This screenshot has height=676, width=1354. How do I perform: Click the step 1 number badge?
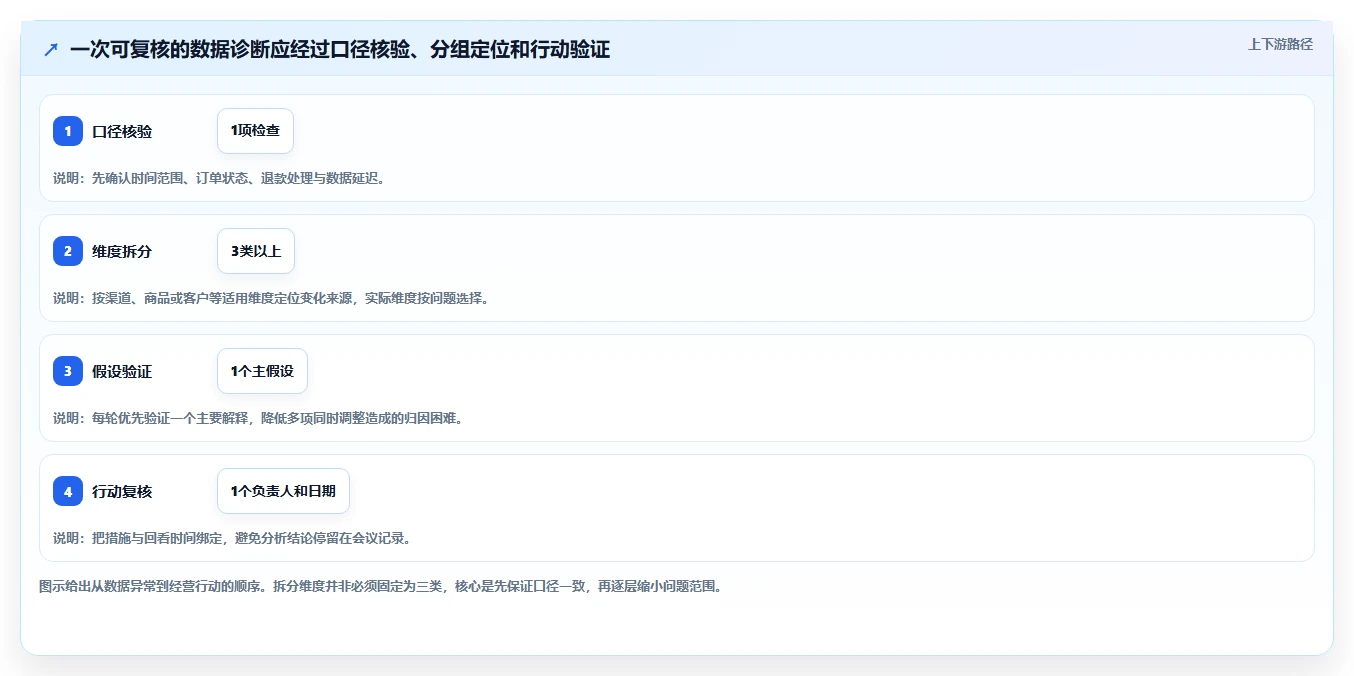(68, 131)
